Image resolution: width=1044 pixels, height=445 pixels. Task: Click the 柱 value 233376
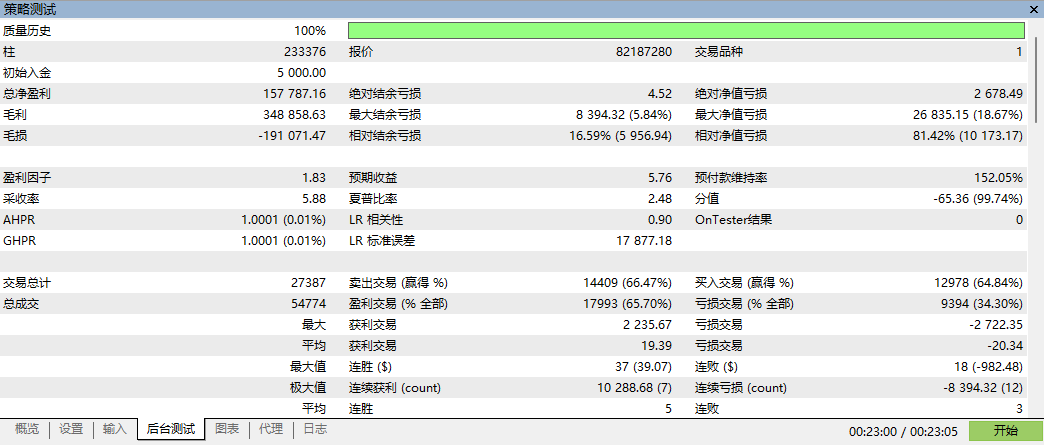[305, 52]
